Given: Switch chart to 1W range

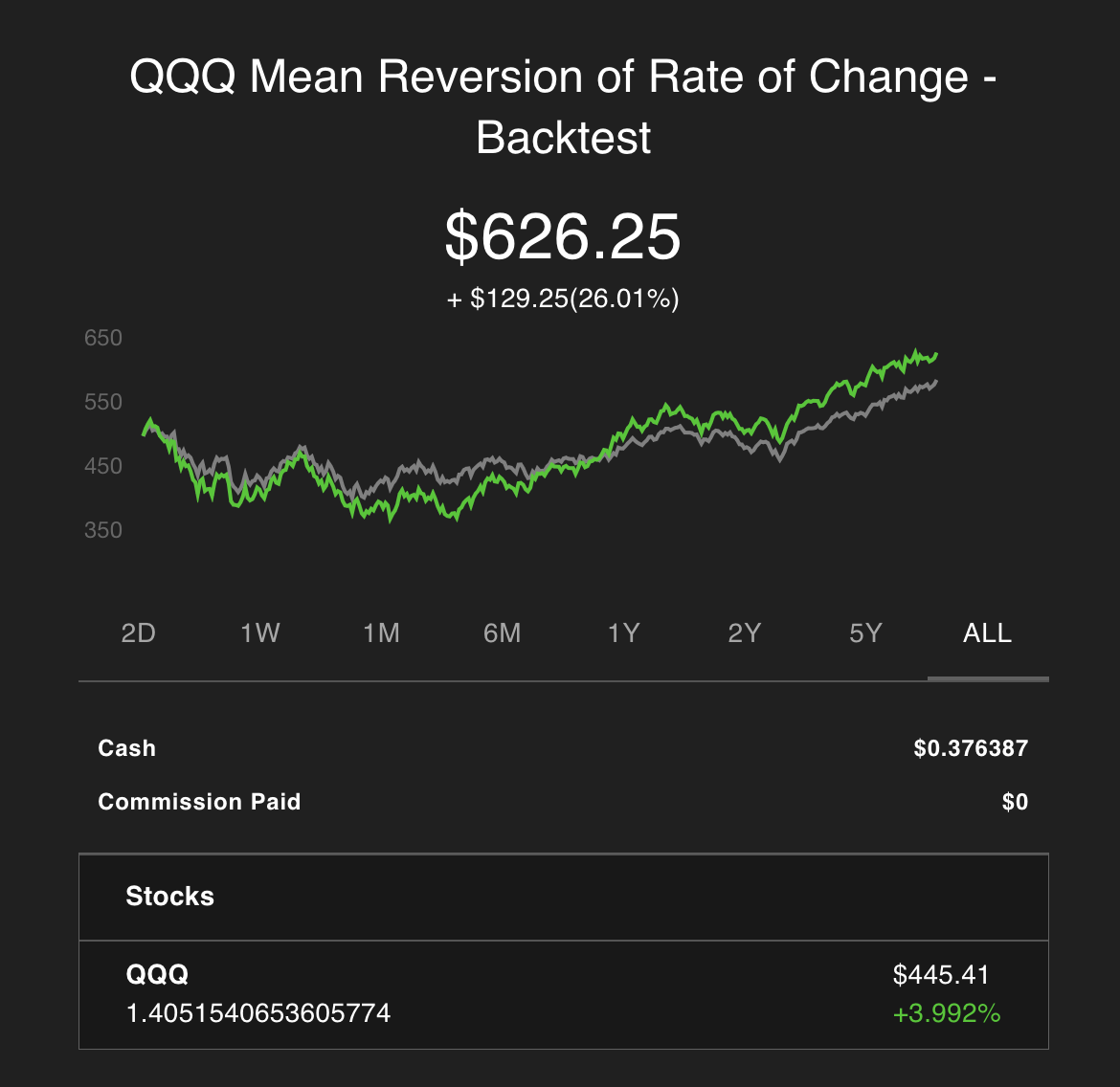Looking at the screenshot, I should [260, 633].
